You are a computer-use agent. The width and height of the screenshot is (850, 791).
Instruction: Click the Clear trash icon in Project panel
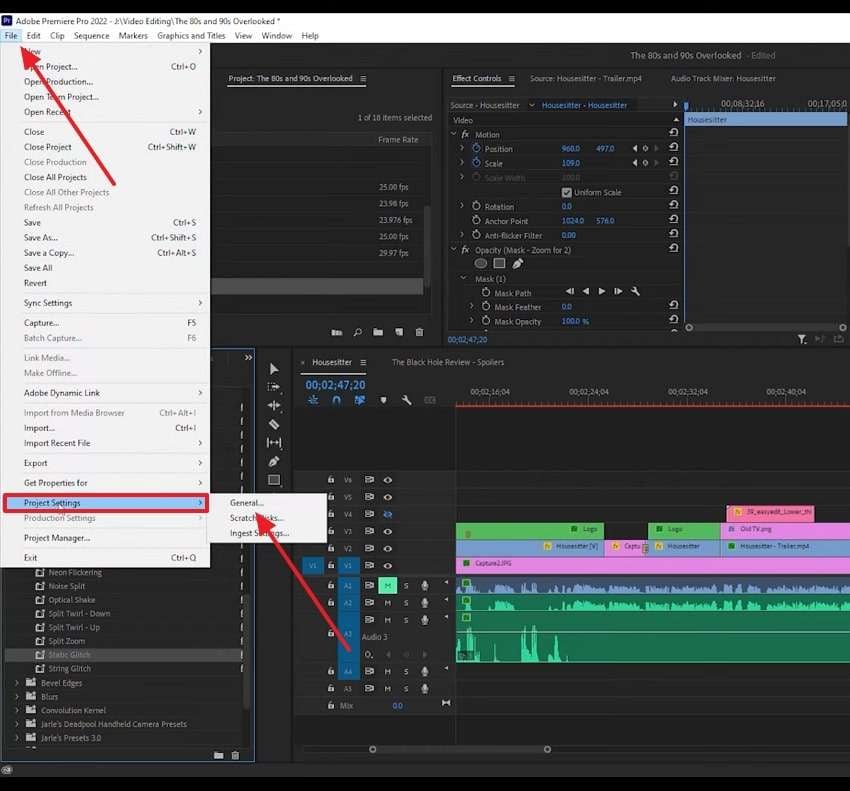[x=419, y=332]
